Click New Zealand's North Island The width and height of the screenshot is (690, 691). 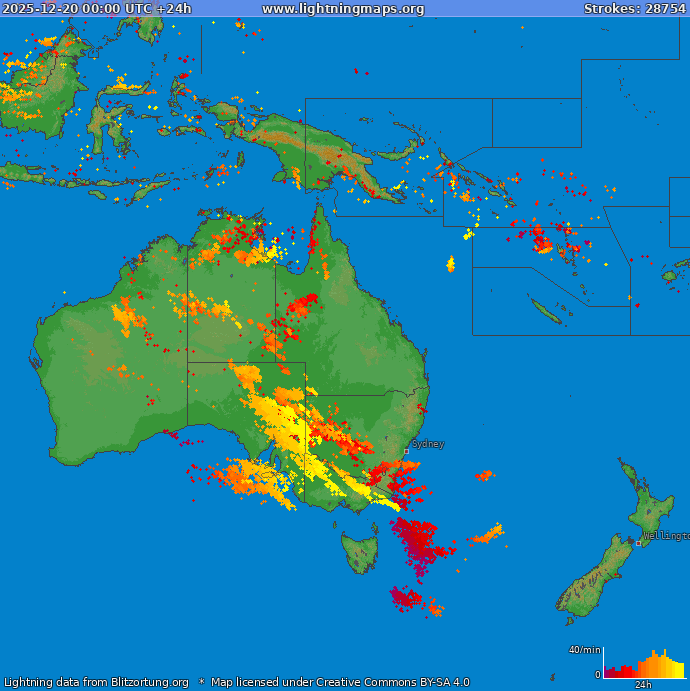point(650,510)
